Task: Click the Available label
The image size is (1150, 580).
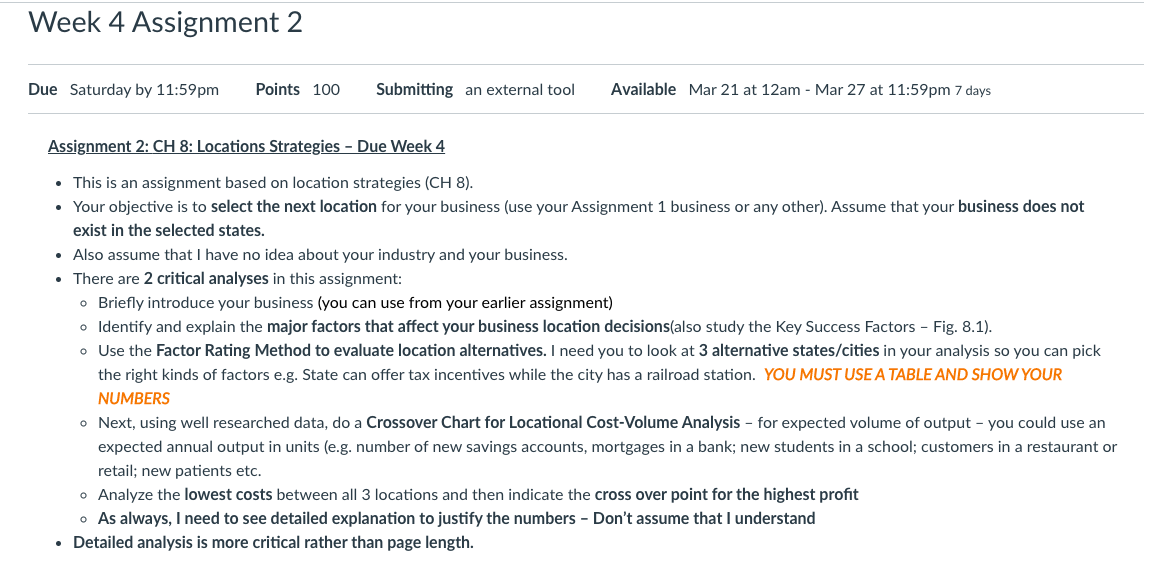Action: (643, 89)
